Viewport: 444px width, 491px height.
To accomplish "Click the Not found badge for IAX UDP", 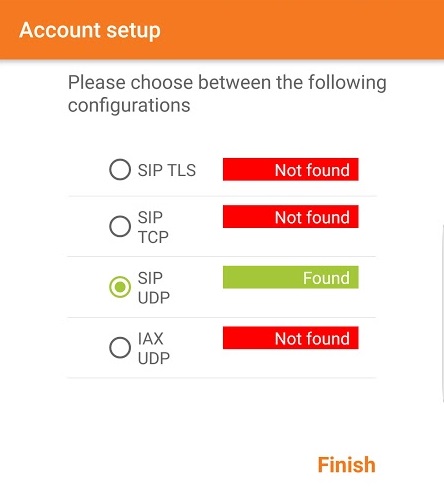I will [291, 338].
